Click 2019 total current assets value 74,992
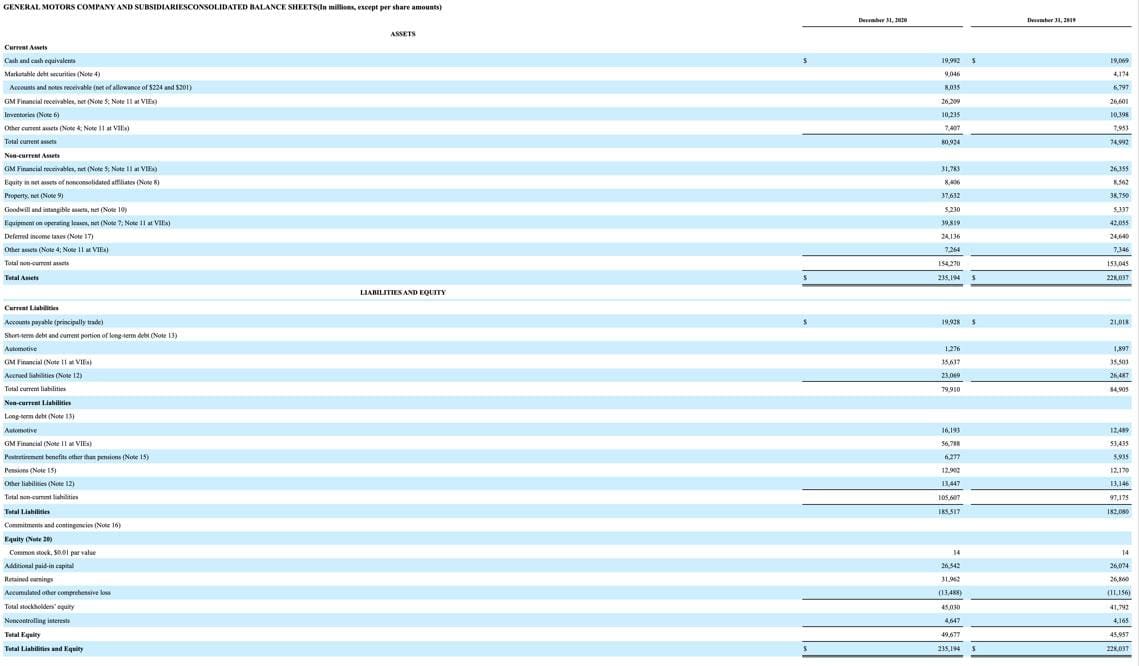1139x666 pixels. [1119, 142]
